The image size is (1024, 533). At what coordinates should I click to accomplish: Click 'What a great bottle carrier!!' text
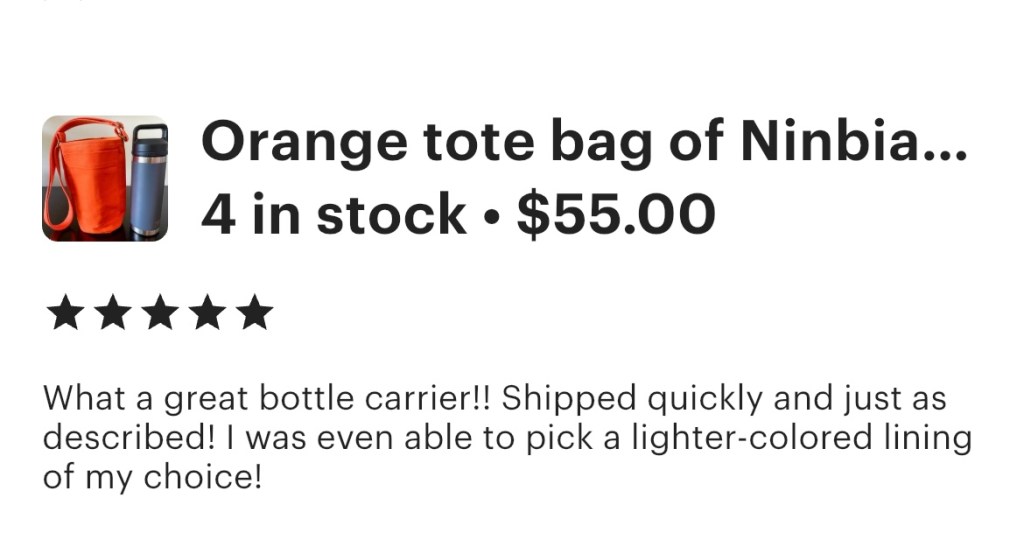pyautogui.click(x=266, y=398)
